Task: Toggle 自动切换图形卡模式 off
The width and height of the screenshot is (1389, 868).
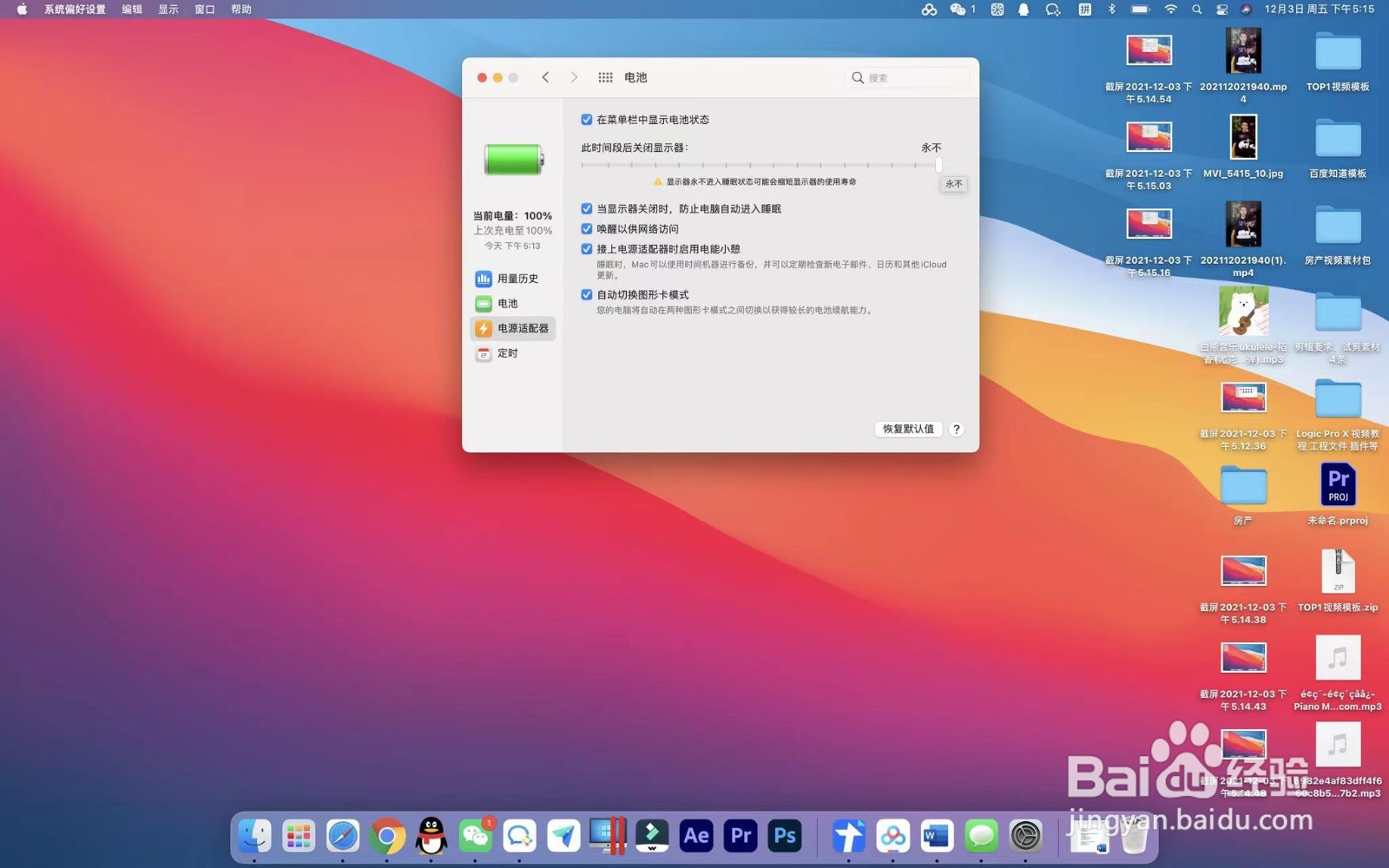Action: (587, 294)
